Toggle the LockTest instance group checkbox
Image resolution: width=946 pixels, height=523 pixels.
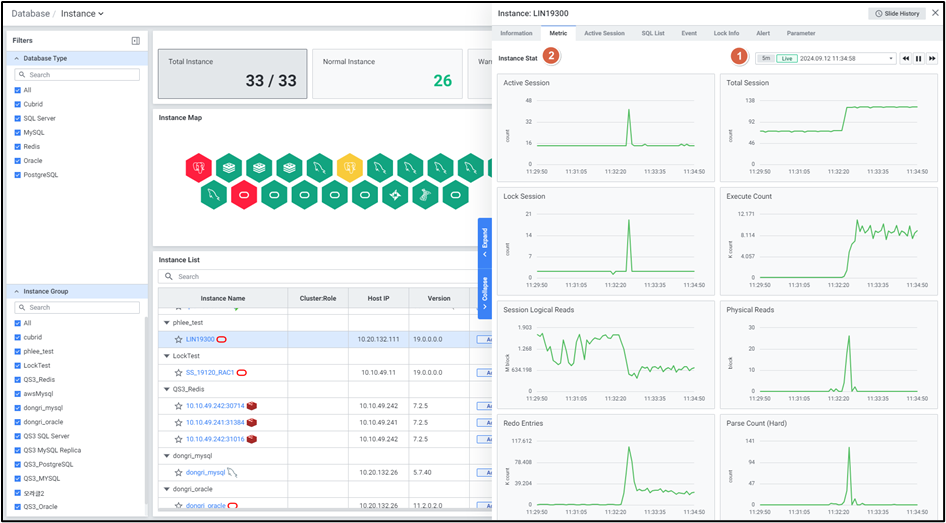pos(17,366)
